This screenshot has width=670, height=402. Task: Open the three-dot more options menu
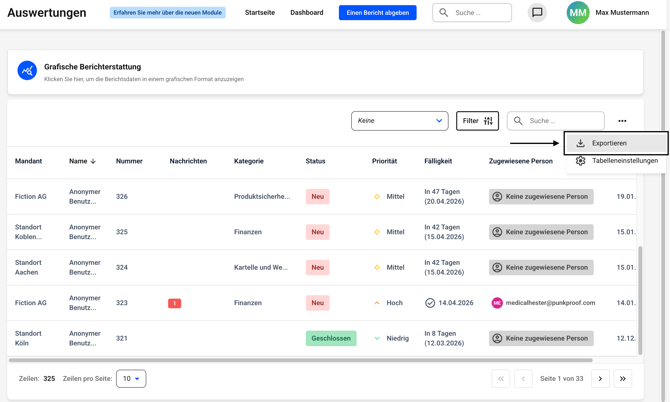622,121
